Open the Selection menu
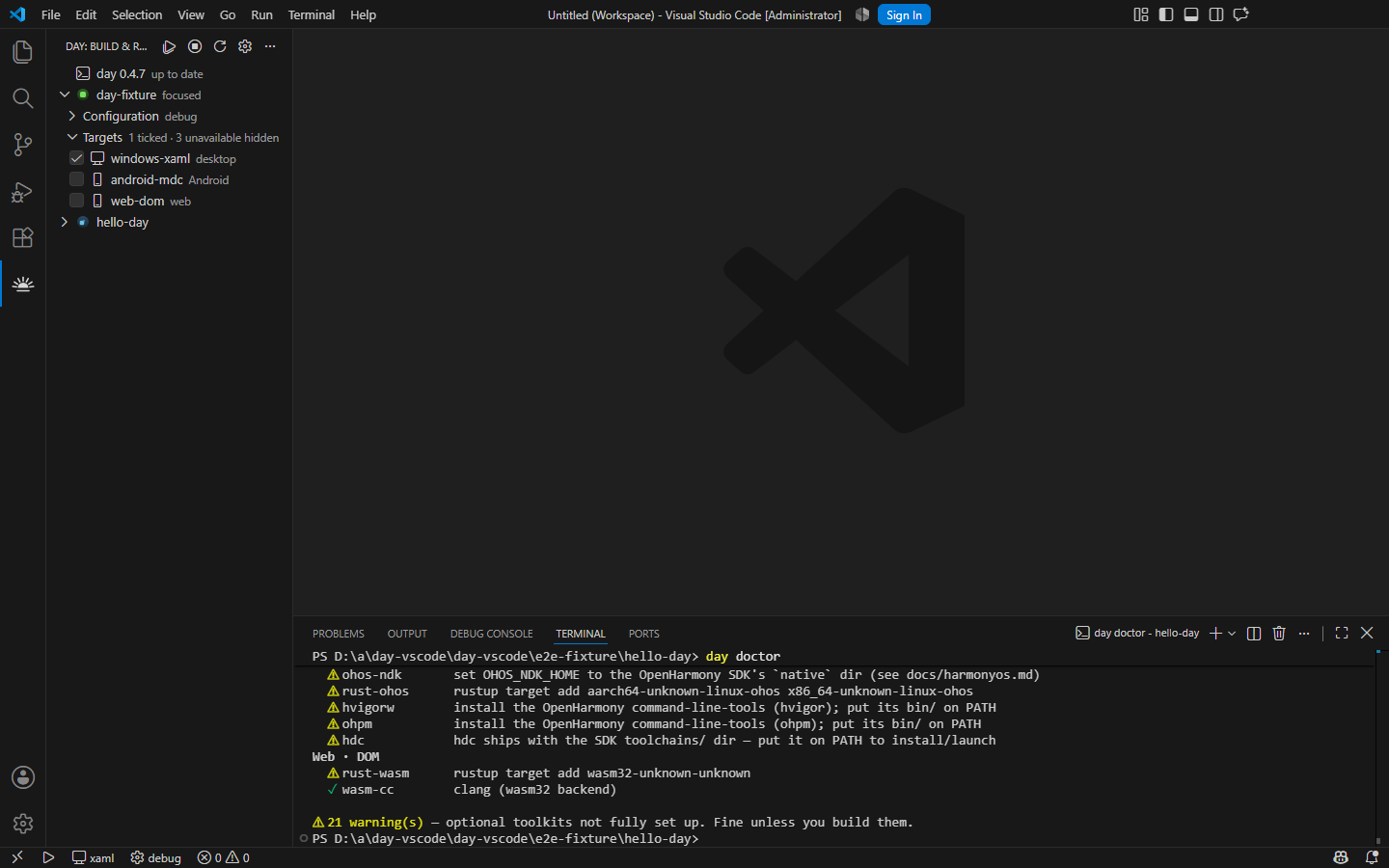1389x868 pixels. (x=137, y=14)
